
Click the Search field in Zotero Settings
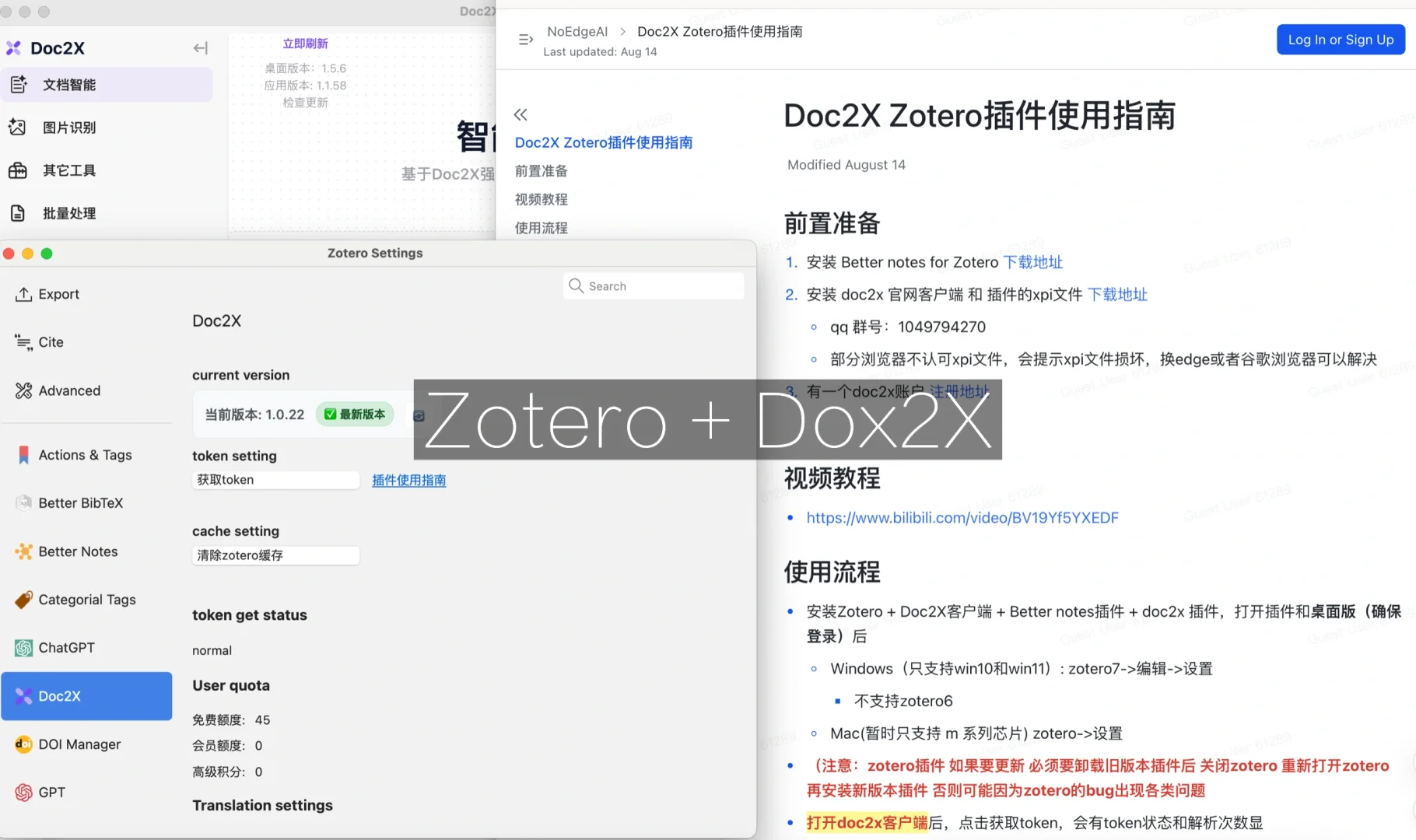pyautogui.click(x=654, y=285)
